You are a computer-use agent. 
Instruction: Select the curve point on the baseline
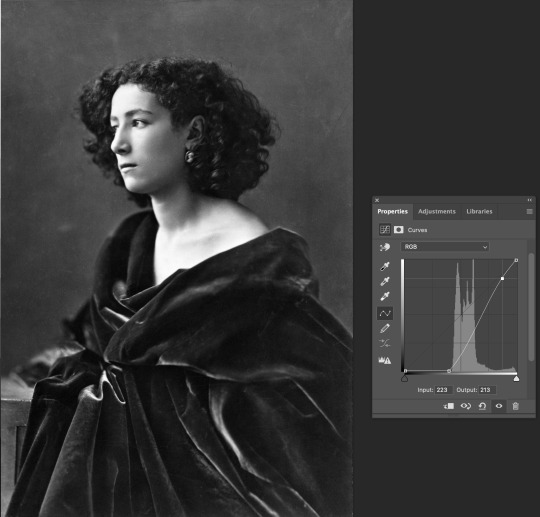point(449,371)
